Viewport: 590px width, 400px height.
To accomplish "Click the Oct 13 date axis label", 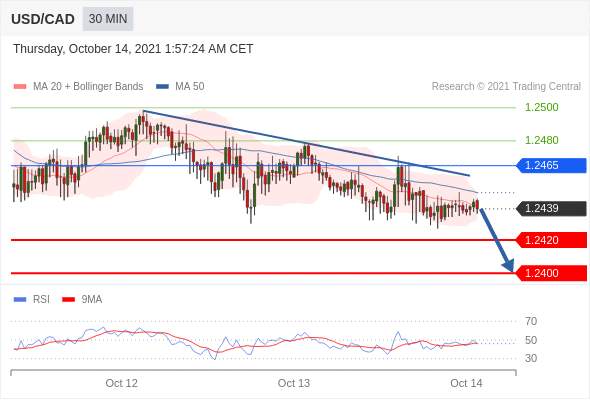I will (x=293, y=383).
